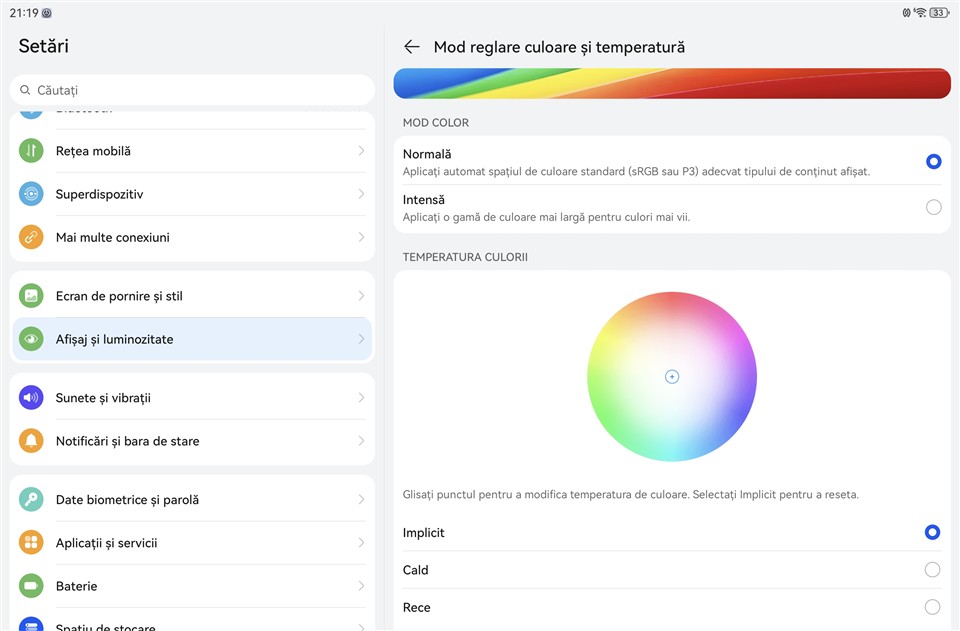The width and height of the screenshot is (960, 631).
Task: Select the Intensă color mode
Action: coord(933,207)
